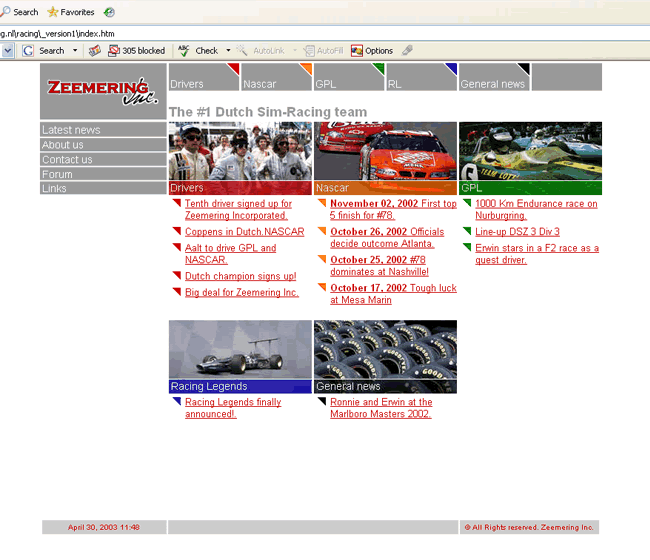Open the Drivers top navigation tab
This screenshot has width=650, height=560.
204,77
